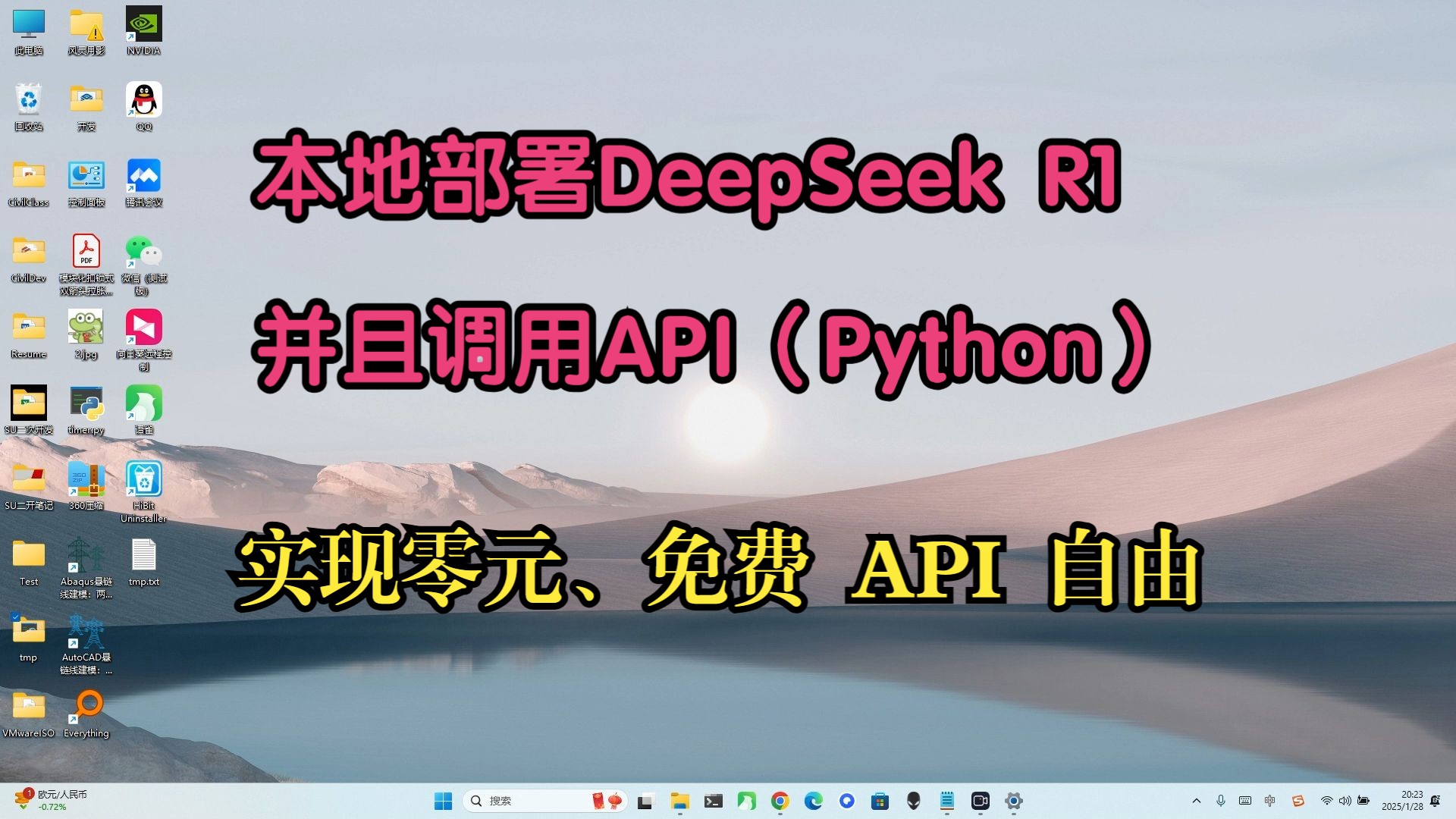Select the CivilClass folder
This screenshot has width=1456, height=819.
(x=28, y=183)
